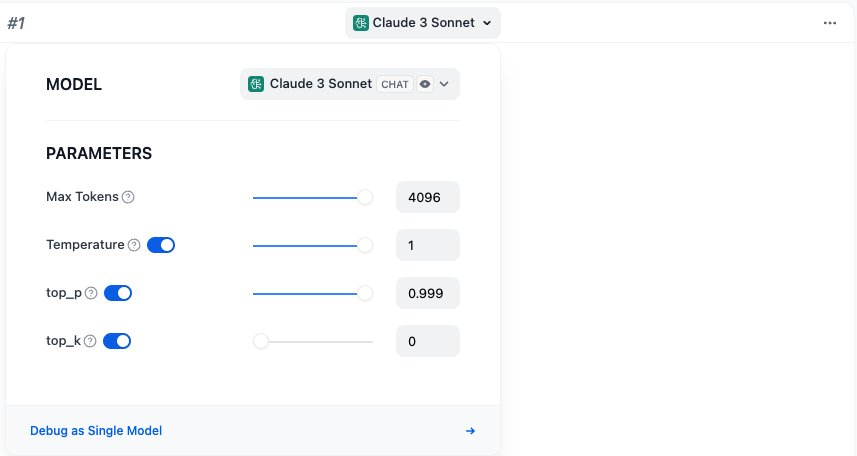Turn off the top_k toggle
Screen dimensions: 857x456
[117, 341]
